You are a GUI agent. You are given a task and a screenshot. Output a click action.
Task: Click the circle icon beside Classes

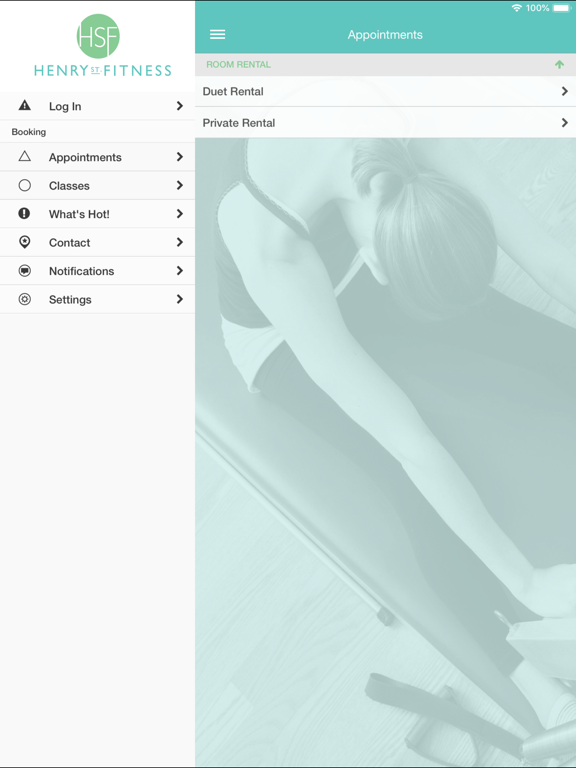24,185
